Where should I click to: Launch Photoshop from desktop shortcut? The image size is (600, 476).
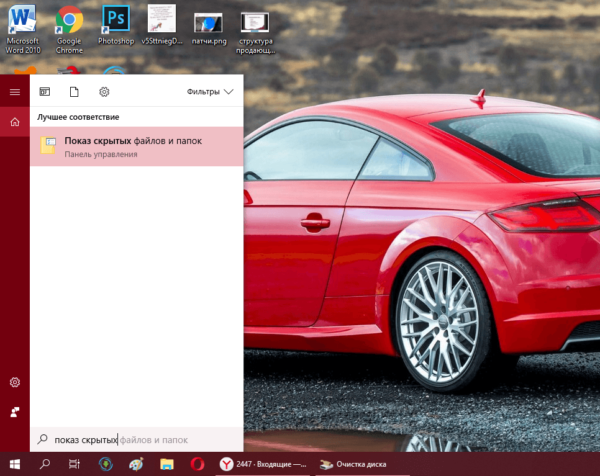[116, 25]
